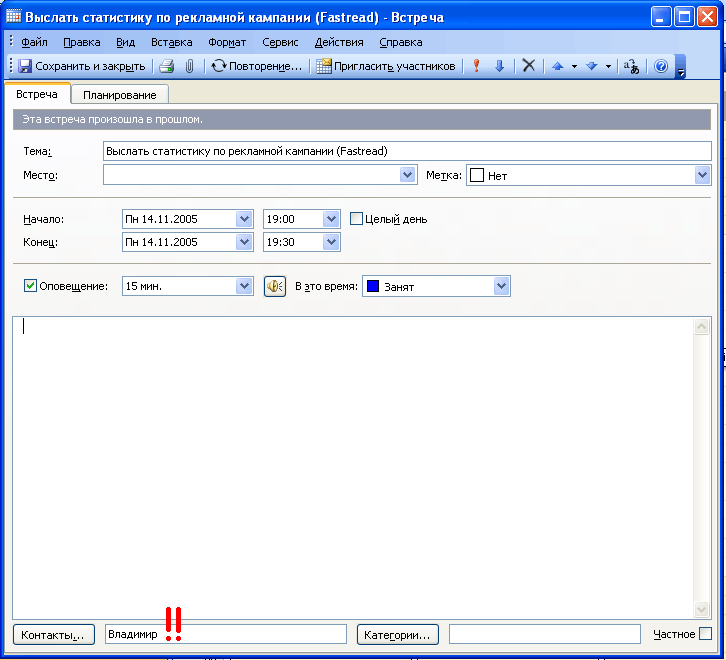The width and height of the screenshot is (726, 660).
Task: Open the Help question mark icon
Action: click(661, 66)
